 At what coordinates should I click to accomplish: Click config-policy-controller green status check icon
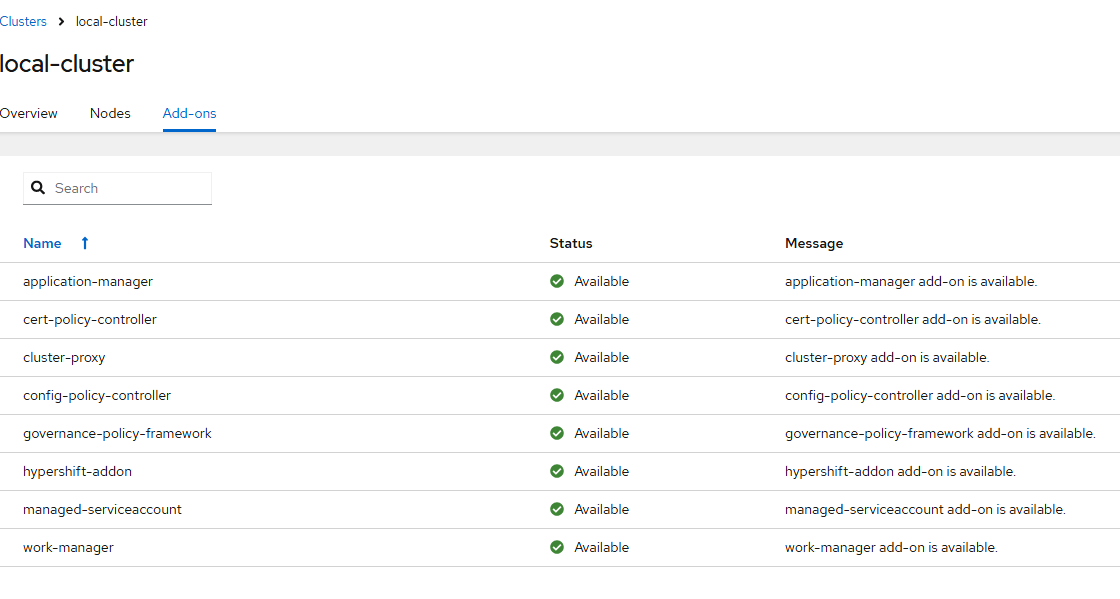pos(557,395)
